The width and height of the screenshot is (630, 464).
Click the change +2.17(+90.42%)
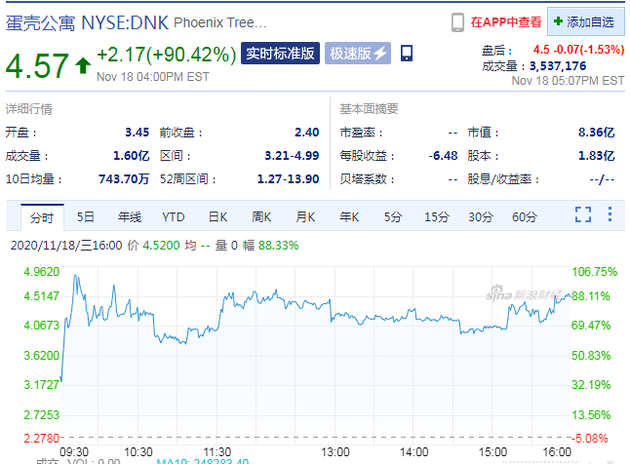pyautogui.click(x=166, y=55)
